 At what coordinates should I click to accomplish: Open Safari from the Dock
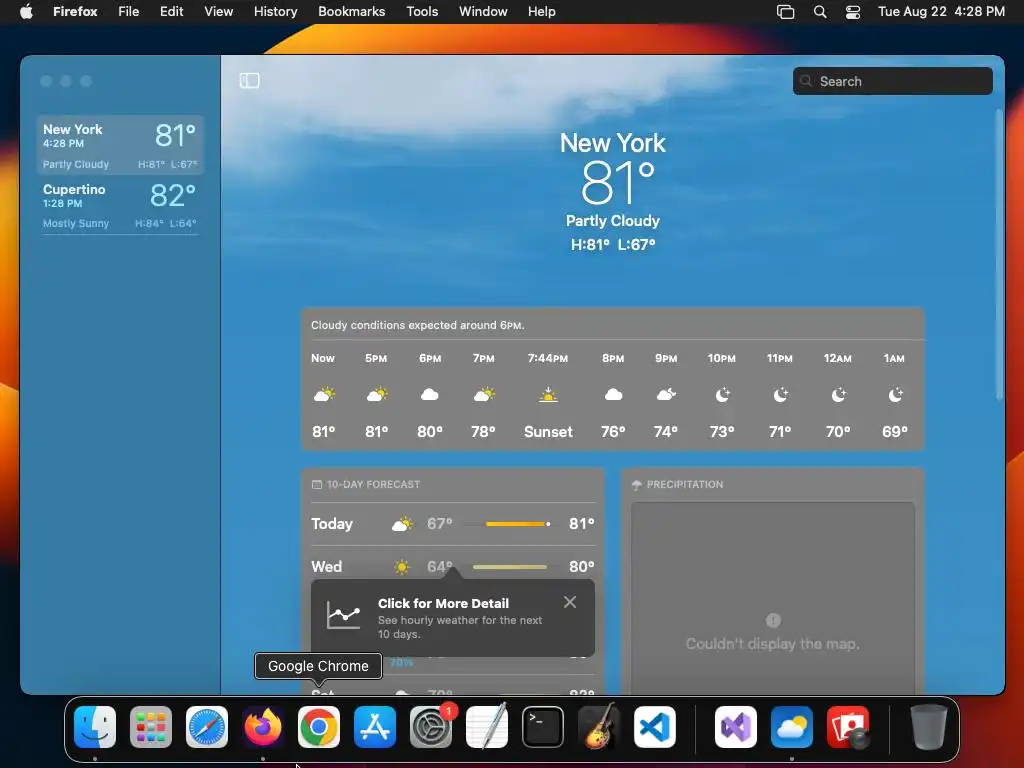pos(207,727)
